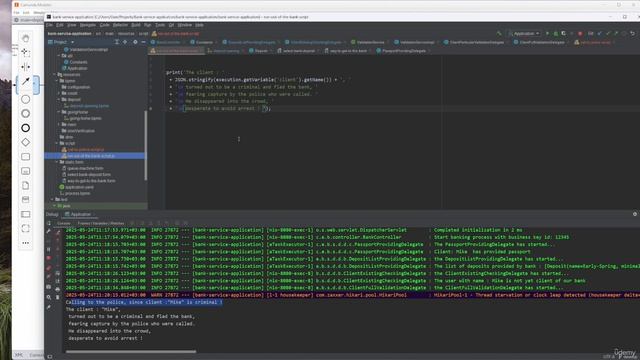Open the Window menu in IntelliJ
Screen dimensions: 640x360
184,25
